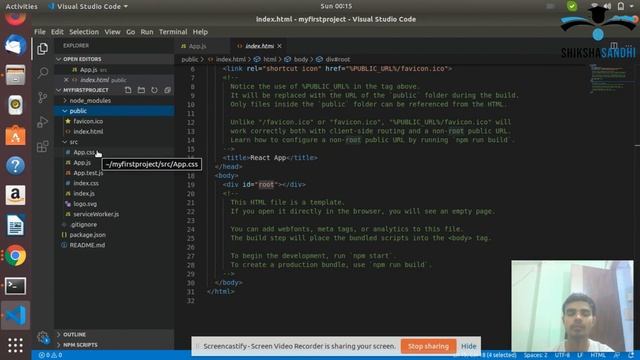Collapse all folders icon in explorer header
This screenshot has height=360, width=640.
167,90
